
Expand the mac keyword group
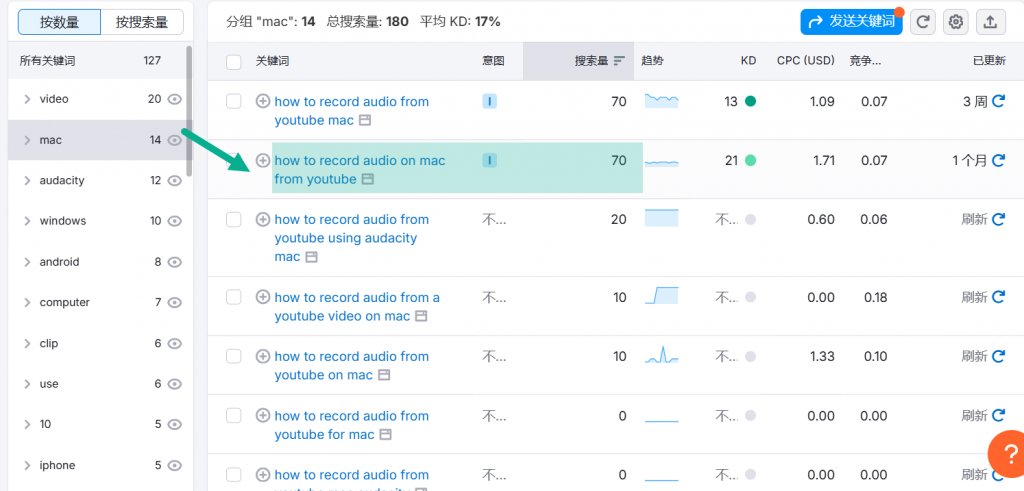pos(27,140)
